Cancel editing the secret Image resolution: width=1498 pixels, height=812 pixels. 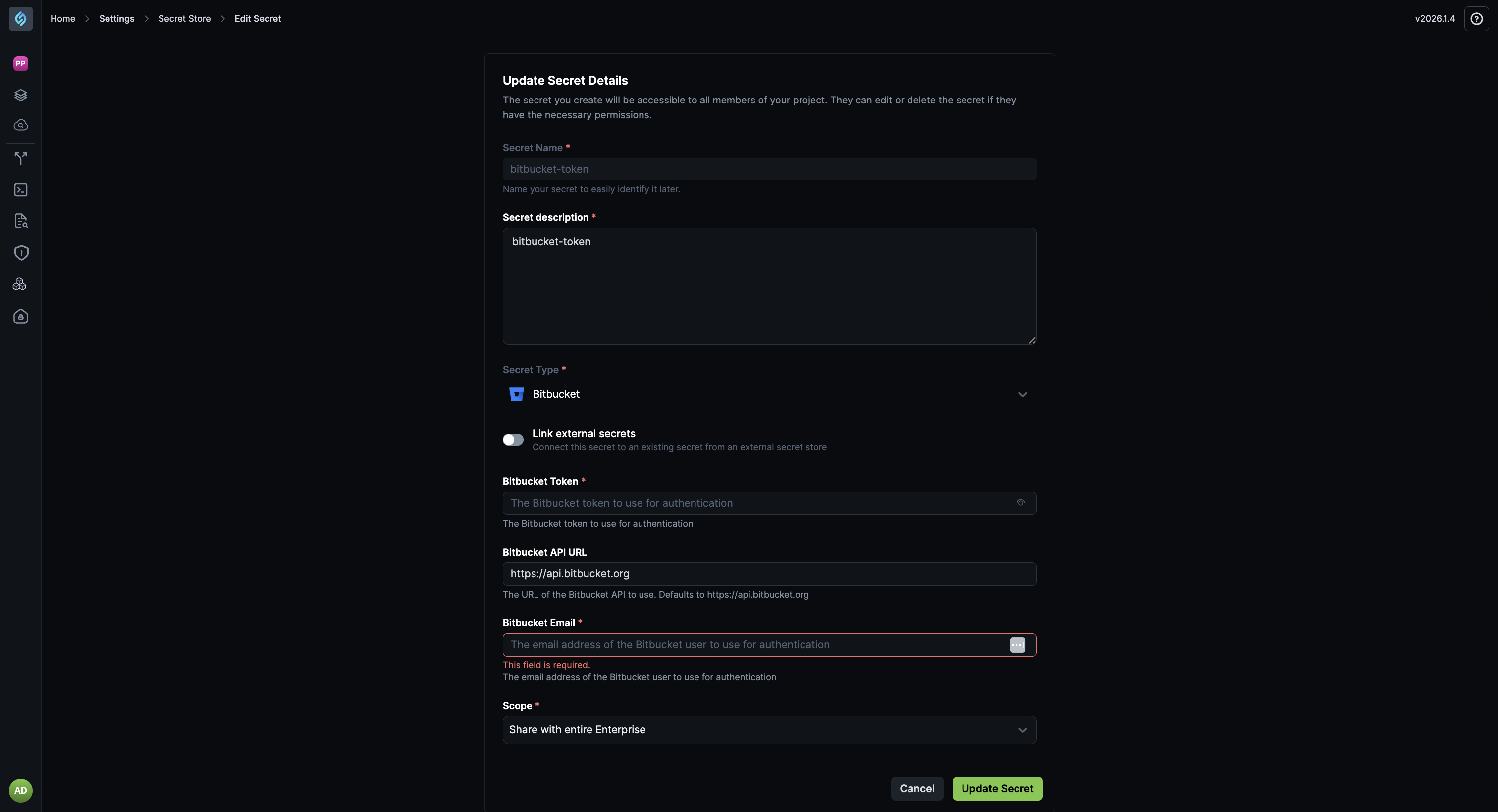pos(917,788)
